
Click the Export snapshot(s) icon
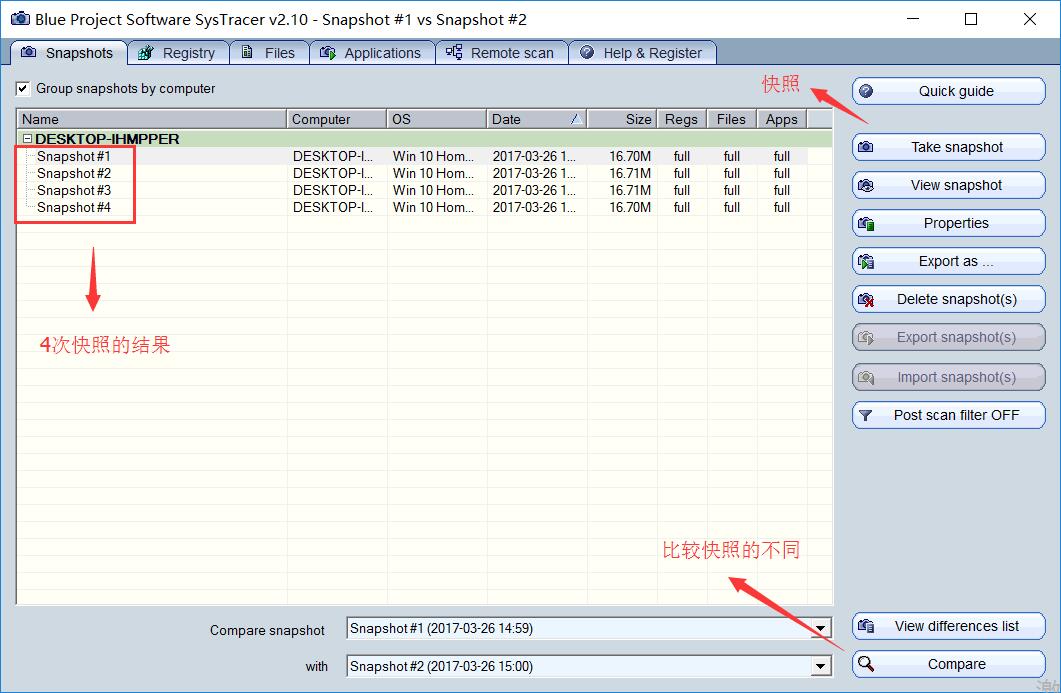pyautogui.click(x=866, y=337)
